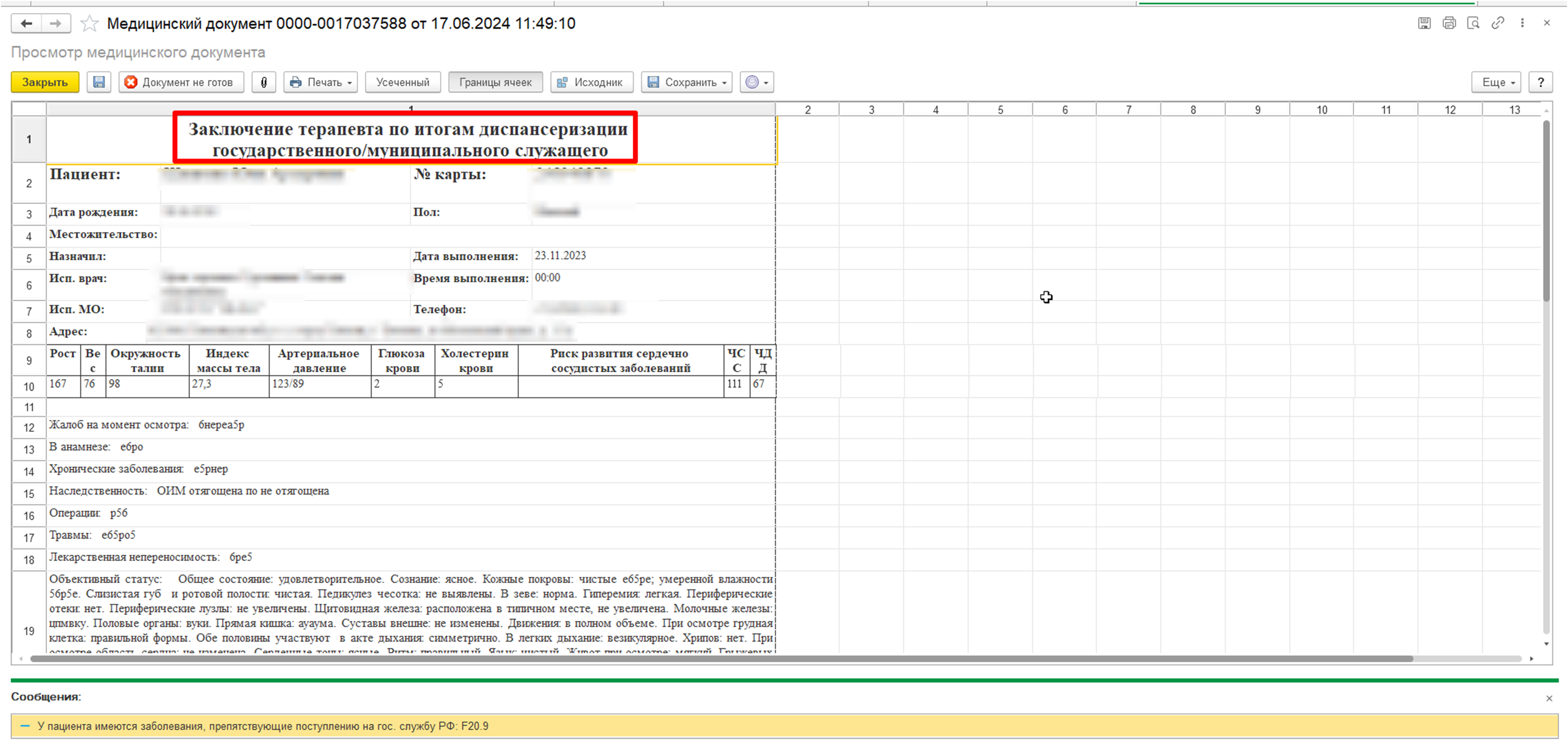1568x744 pixels.
Task: Add document to favorites with star icon
Action: click(89, 24)
